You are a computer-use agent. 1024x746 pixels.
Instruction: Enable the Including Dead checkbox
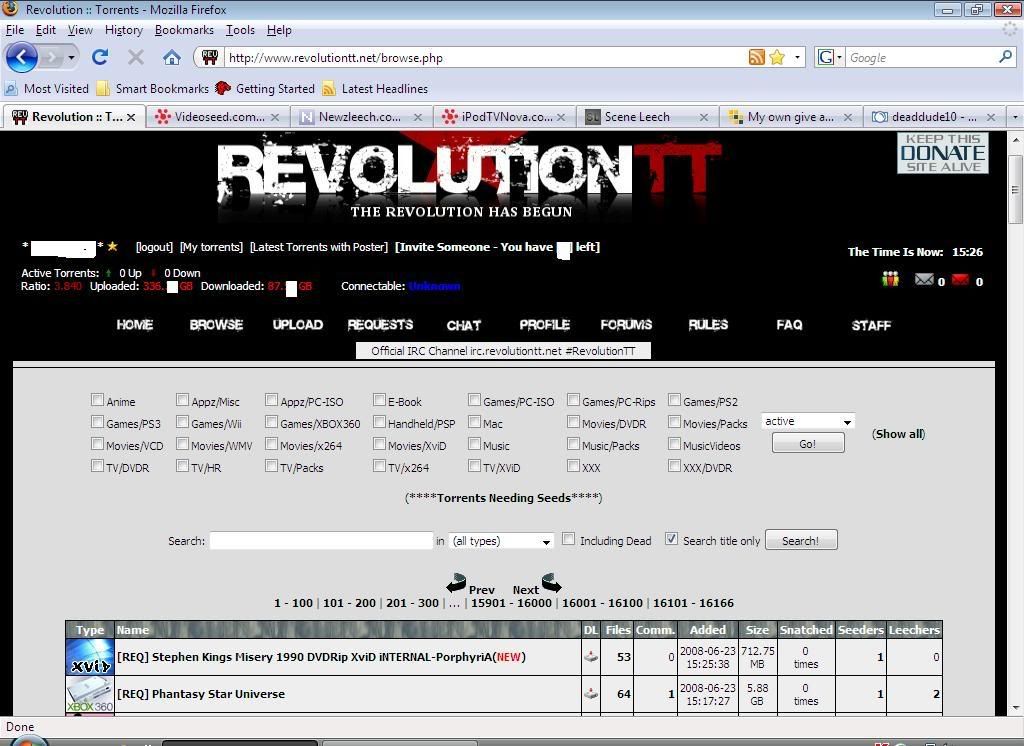click(569, 539)
